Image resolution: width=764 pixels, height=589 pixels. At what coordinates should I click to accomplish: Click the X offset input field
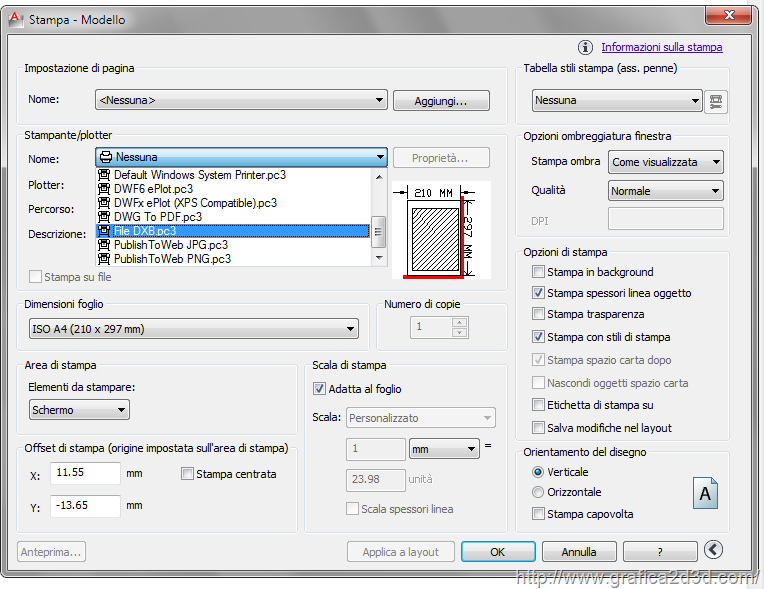(84, 473)
